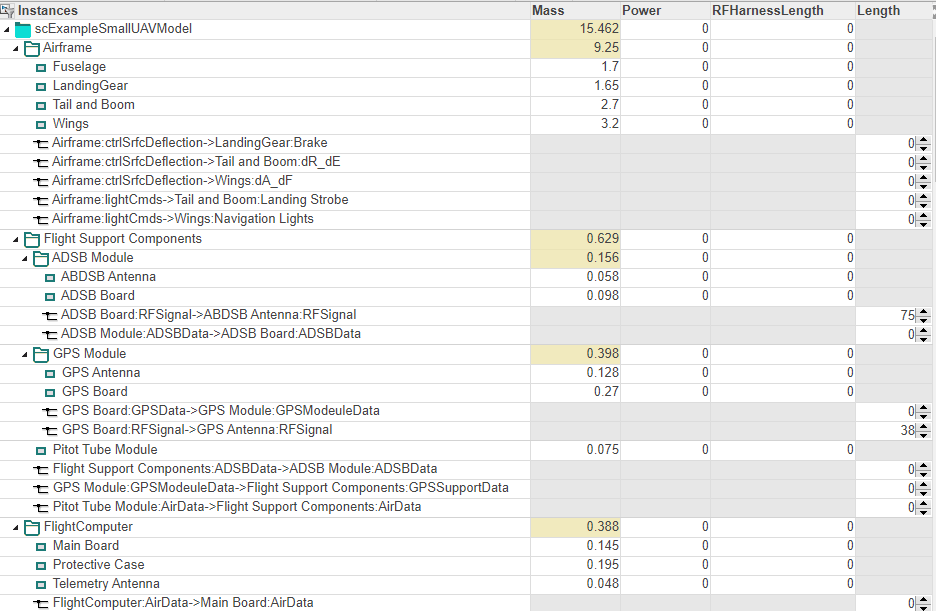
Task: Click the Power column header
Action: coord(665,10)
